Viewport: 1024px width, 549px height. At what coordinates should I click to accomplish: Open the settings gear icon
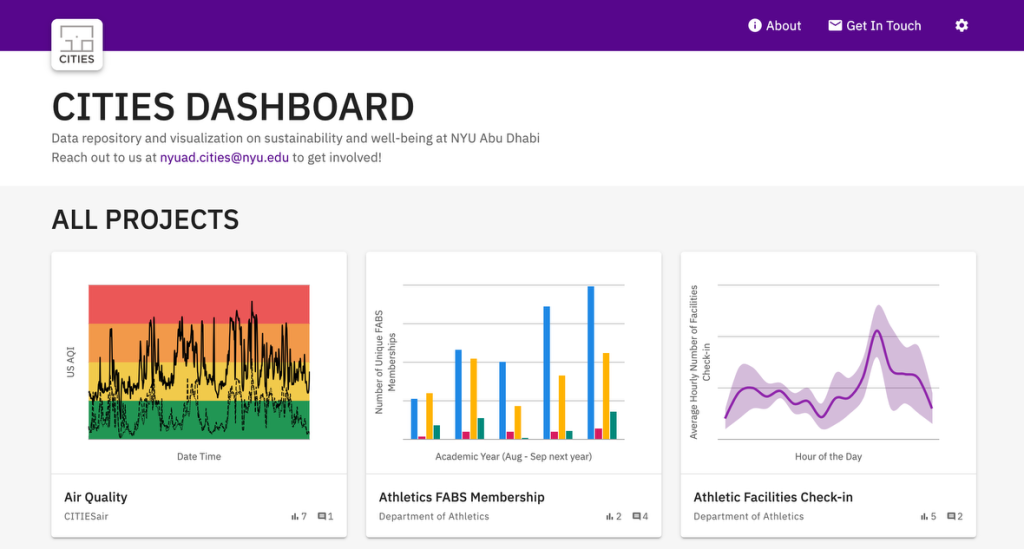961,25
